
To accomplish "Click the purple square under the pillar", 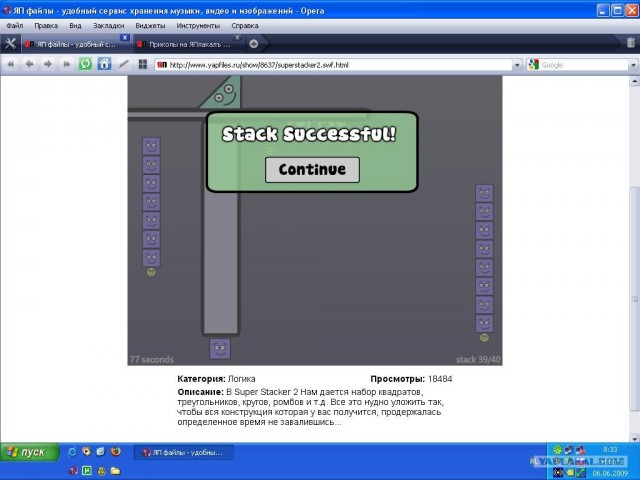I will pos(220,349).
